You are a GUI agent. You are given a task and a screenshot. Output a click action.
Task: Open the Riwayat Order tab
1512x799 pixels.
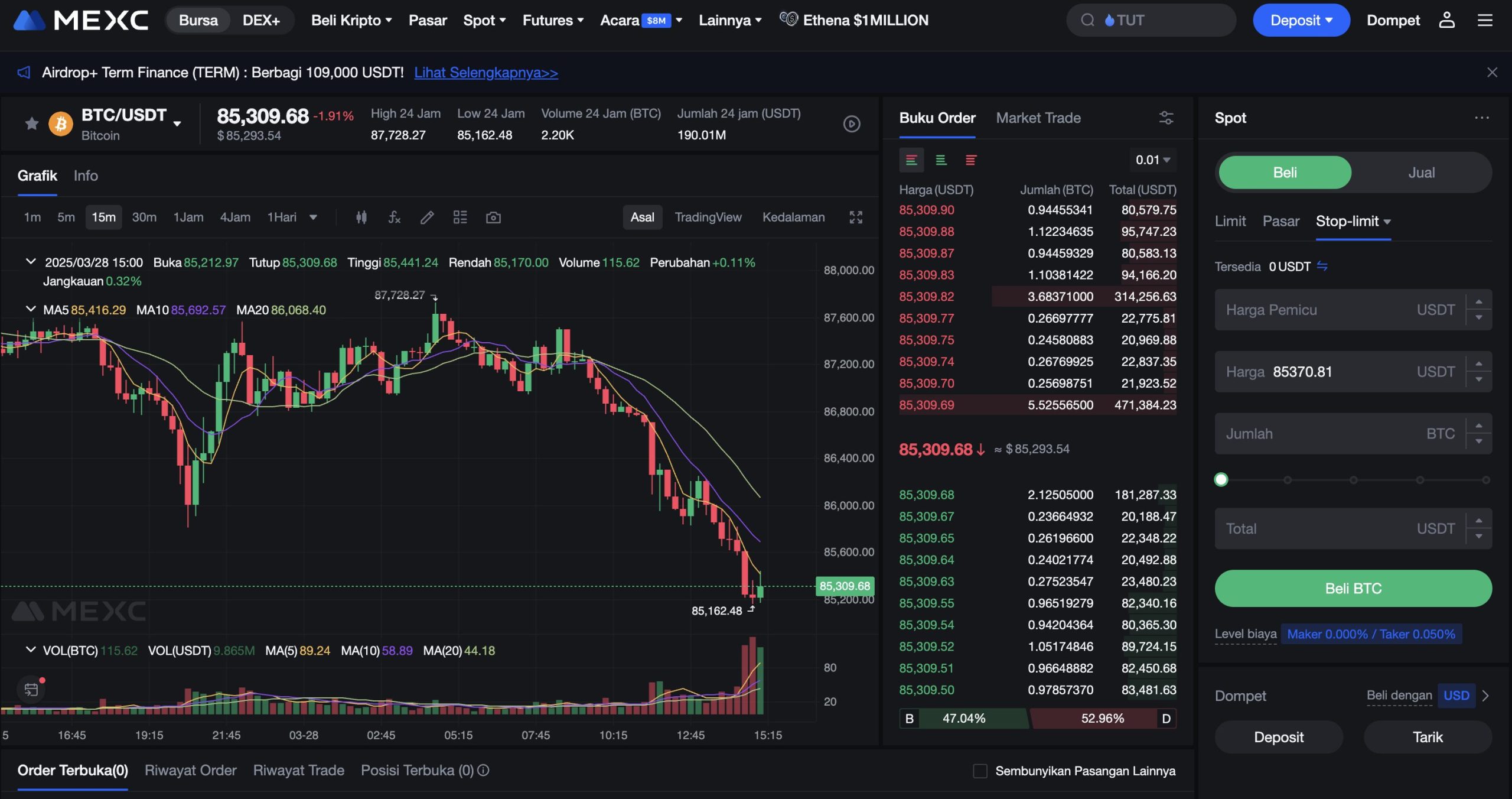[190, 770]
